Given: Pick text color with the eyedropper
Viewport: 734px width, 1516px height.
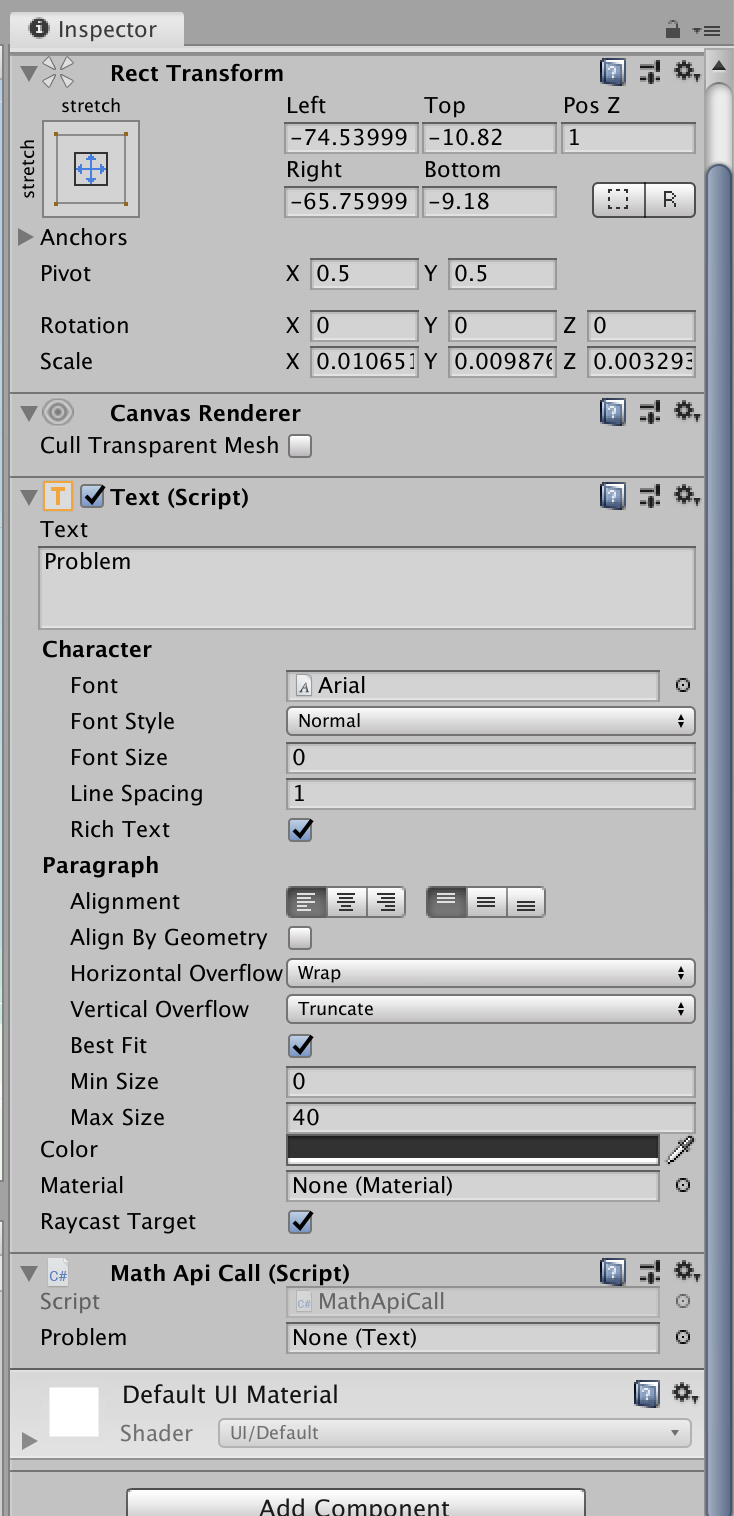Looking at the screenshot, I should tap(679, 1149).
